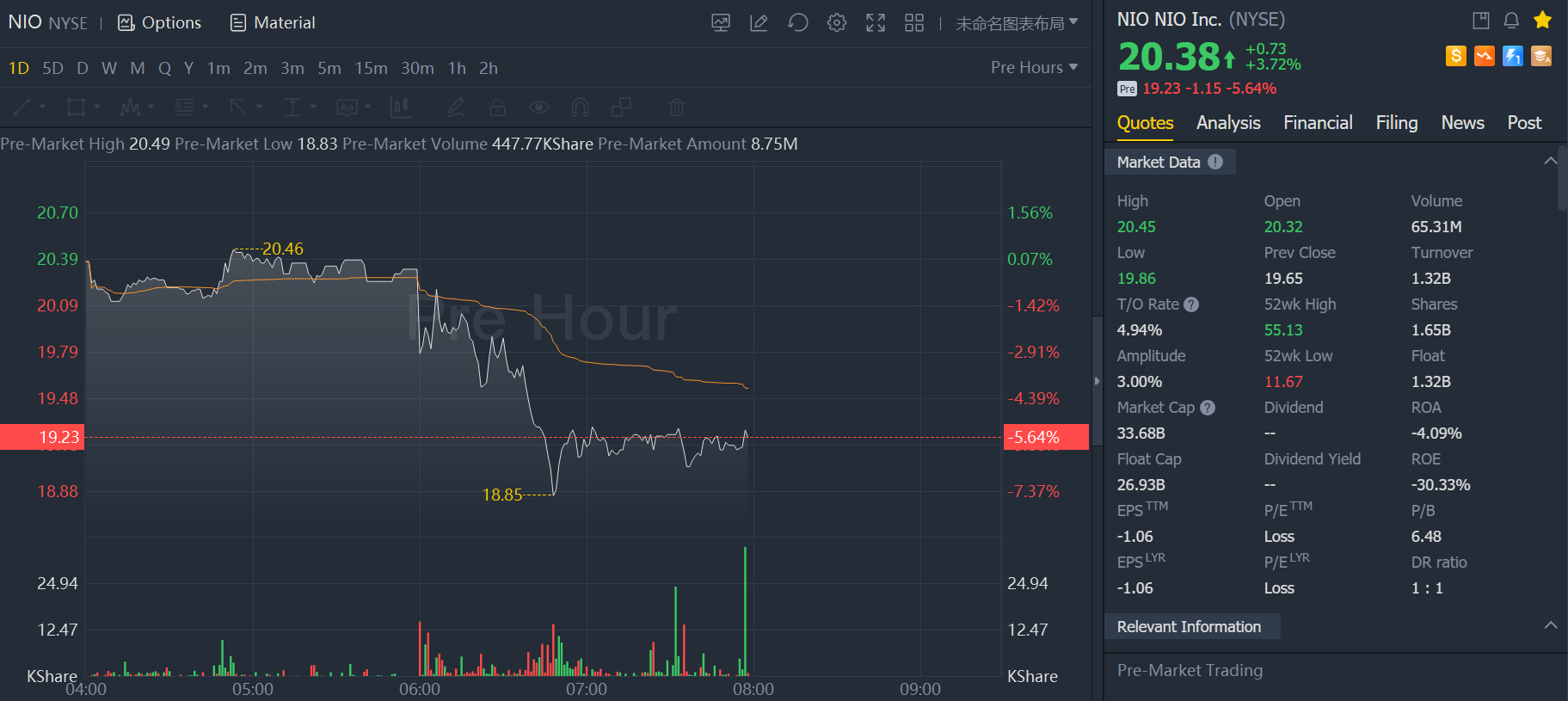Screen dimensions: 1568x701
Task: Open the Filing tab
Action: [1397, 123]
